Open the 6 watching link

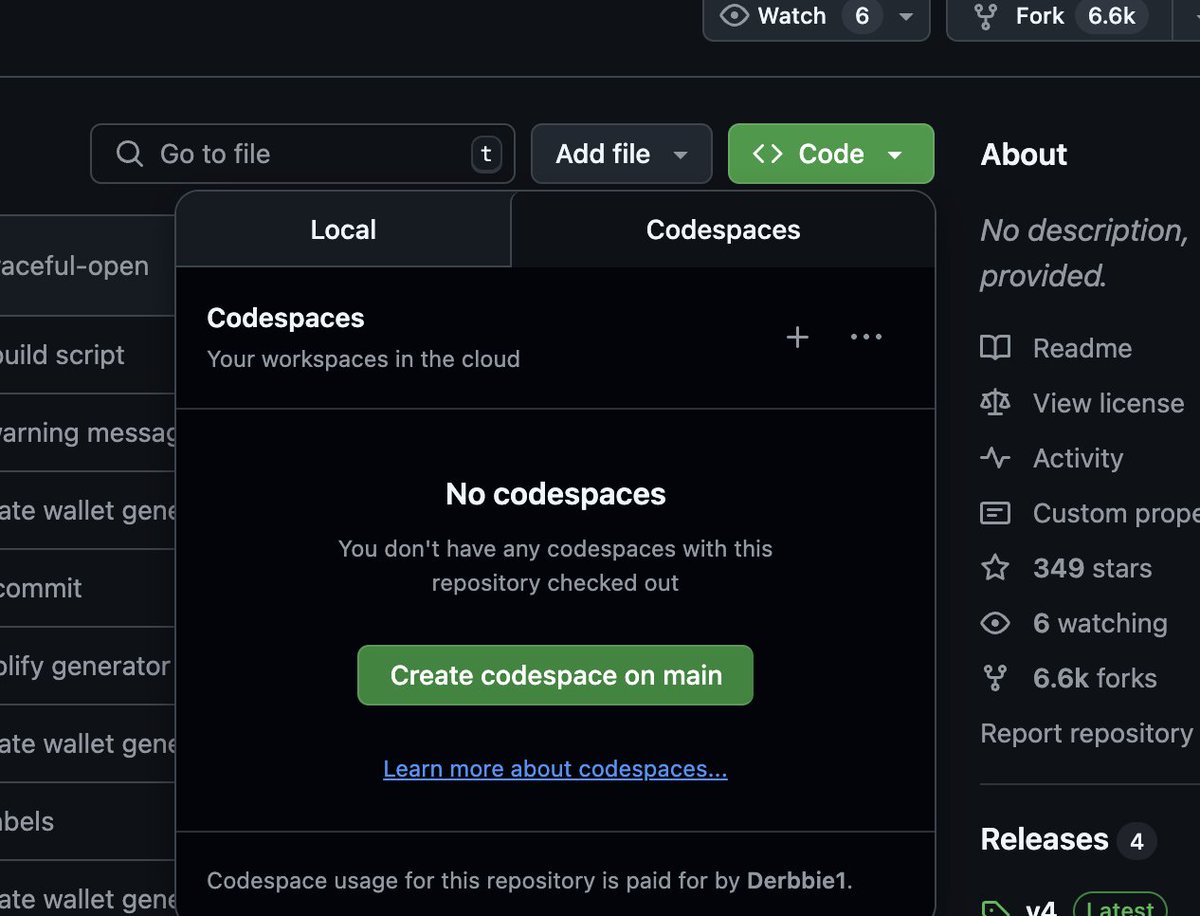pyautogui.click(x=1100, y=623)
